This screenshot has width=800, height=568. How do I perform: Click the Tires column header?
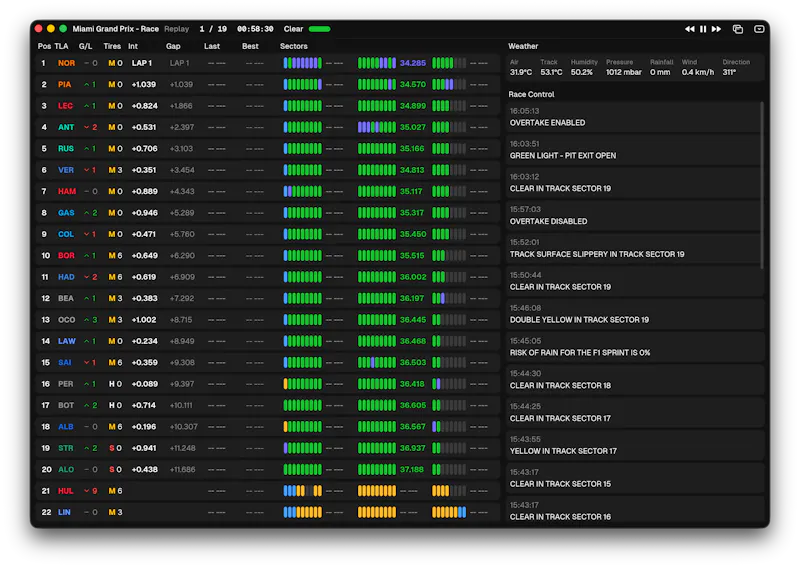112,46
